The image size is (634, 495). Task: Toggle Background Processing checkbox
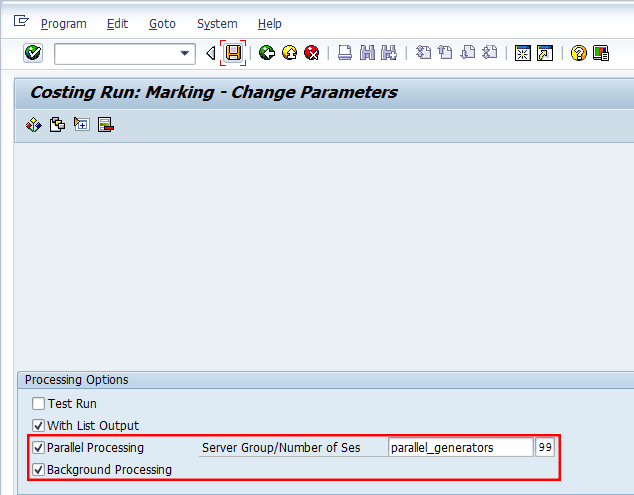click(x=38, y=469)
